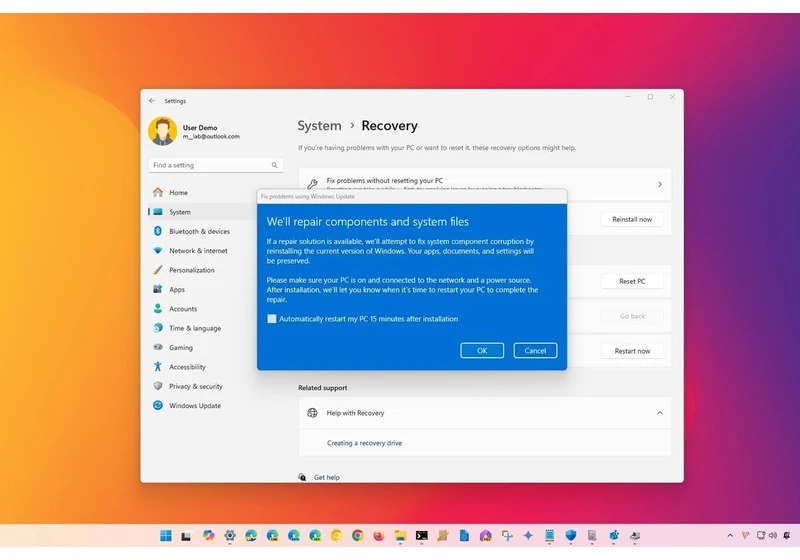Expand Fix problems without resetting chevron
Viewport: 800px width, 560px height.
tap(660, 184)
